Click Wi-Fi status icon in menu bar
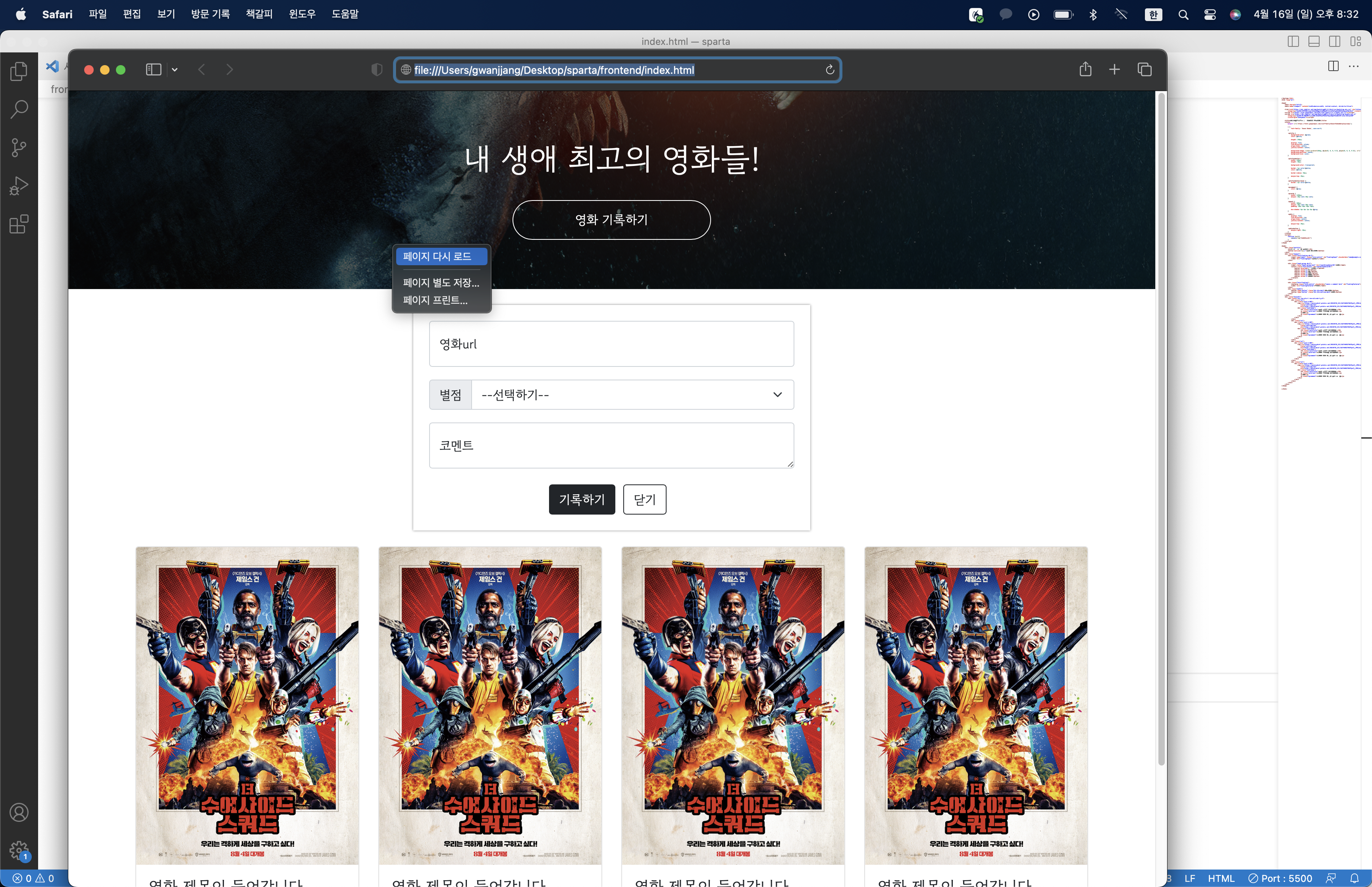 click(1121, 14)
